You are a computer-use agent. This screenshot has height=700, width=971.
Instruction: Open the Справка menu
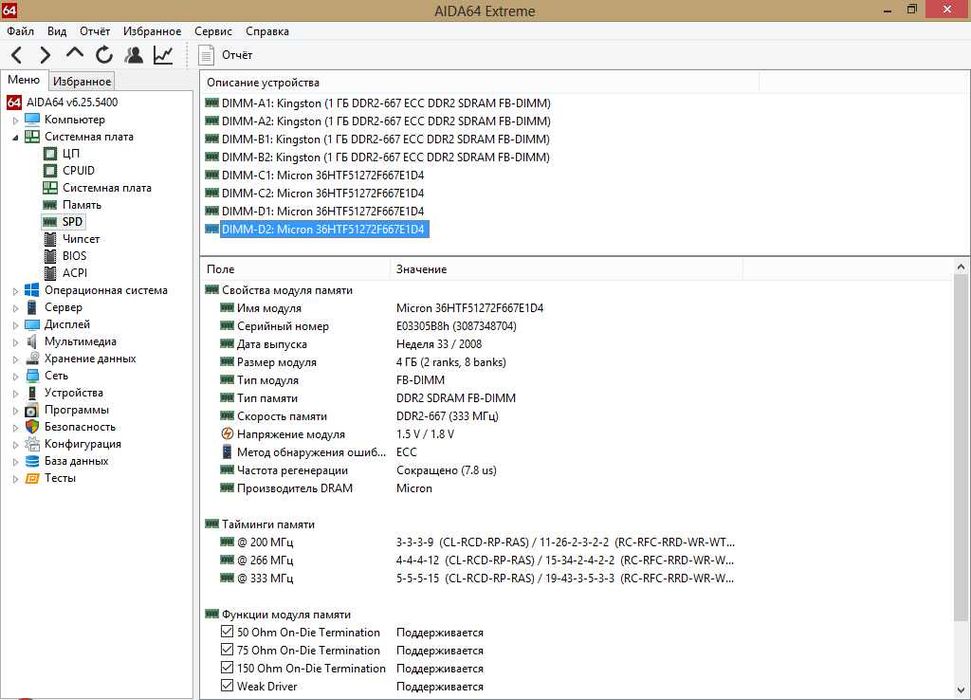click(x=267, y=31)
